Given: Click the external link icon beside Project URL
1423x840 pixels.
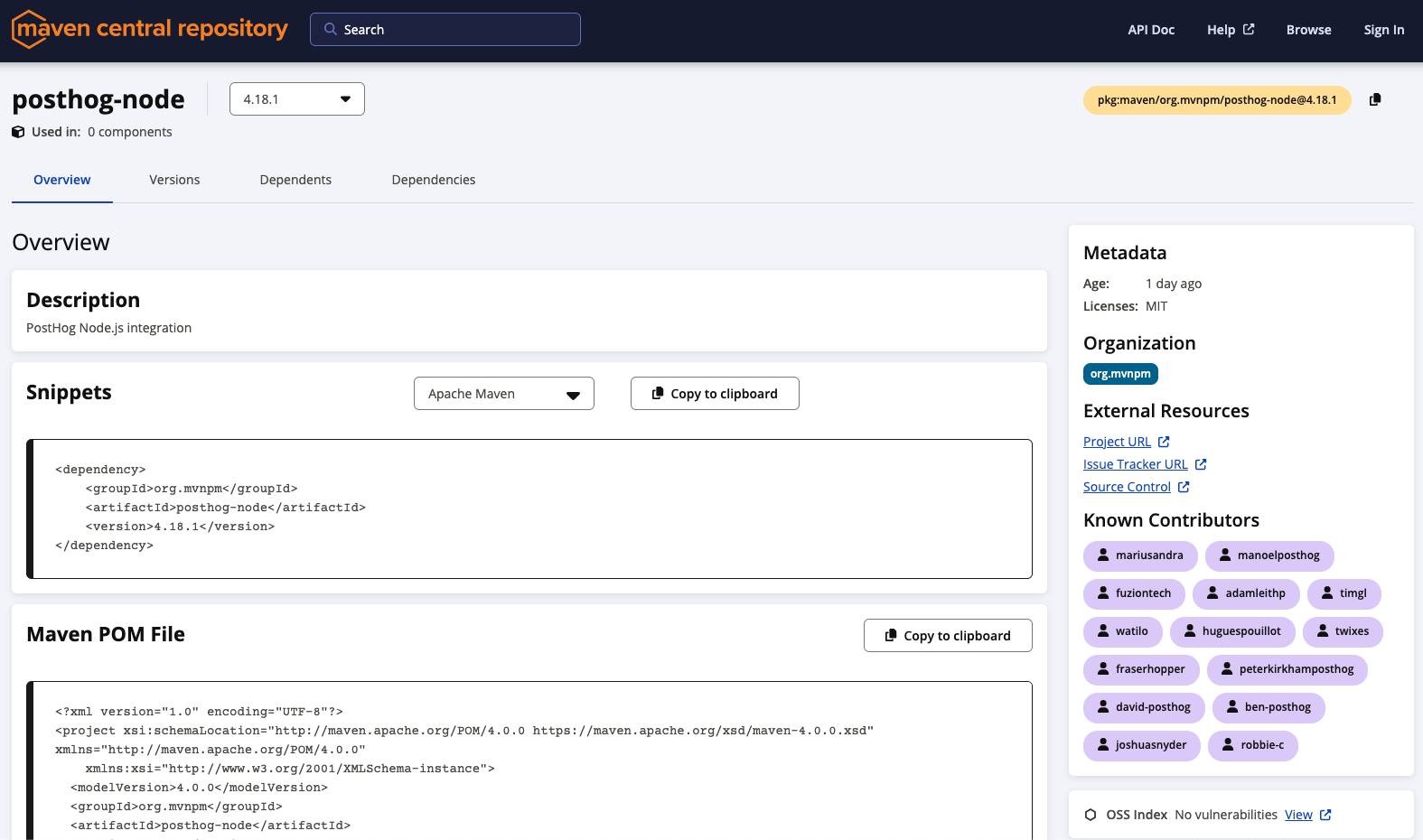Looking at the screenshot, I should pyautogui.click(x=1164, y=442).
